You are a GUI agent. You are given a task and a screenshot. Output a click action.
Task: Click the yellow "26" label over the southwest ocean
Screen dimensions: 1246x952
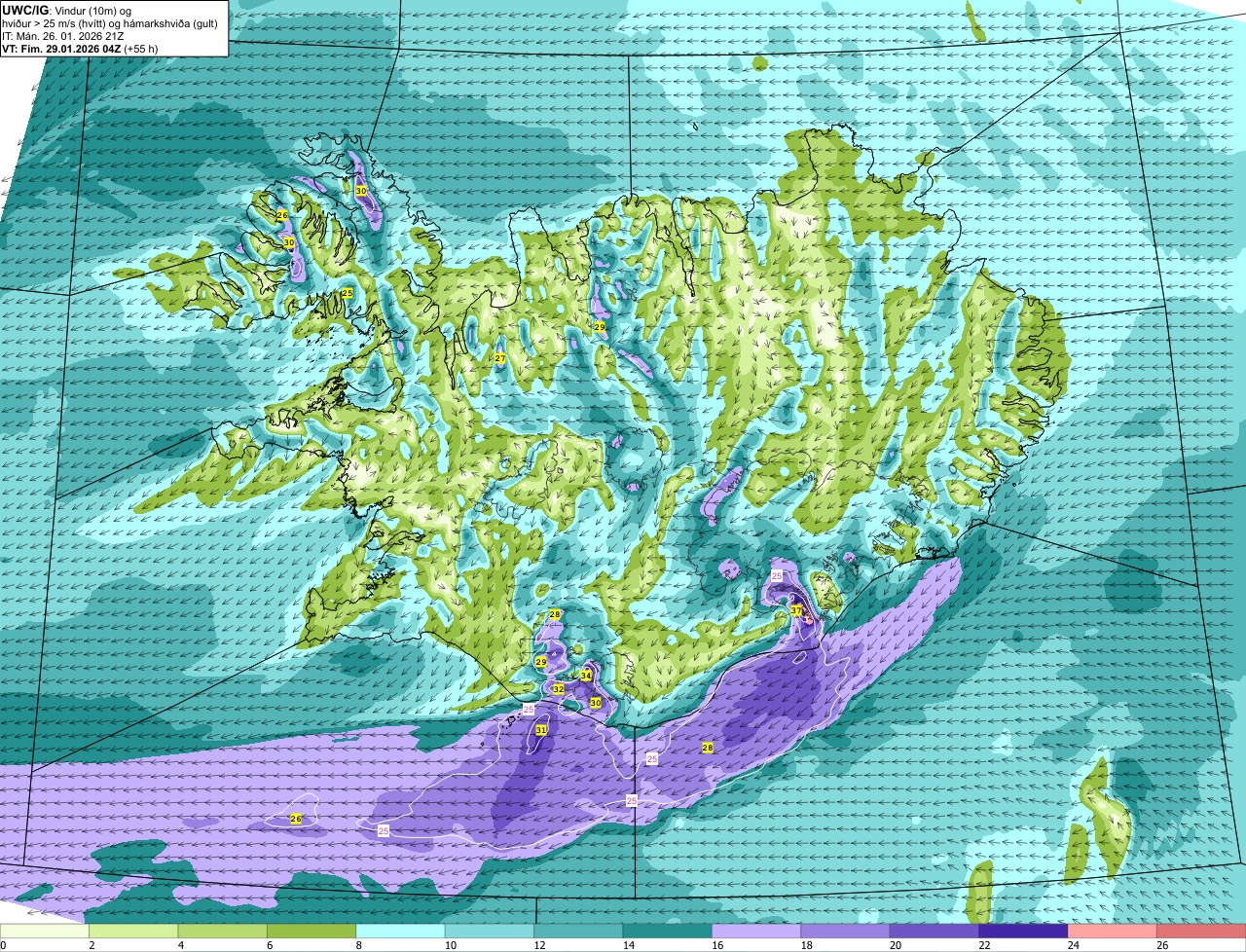pyautogui.click(x=296, y=819)
